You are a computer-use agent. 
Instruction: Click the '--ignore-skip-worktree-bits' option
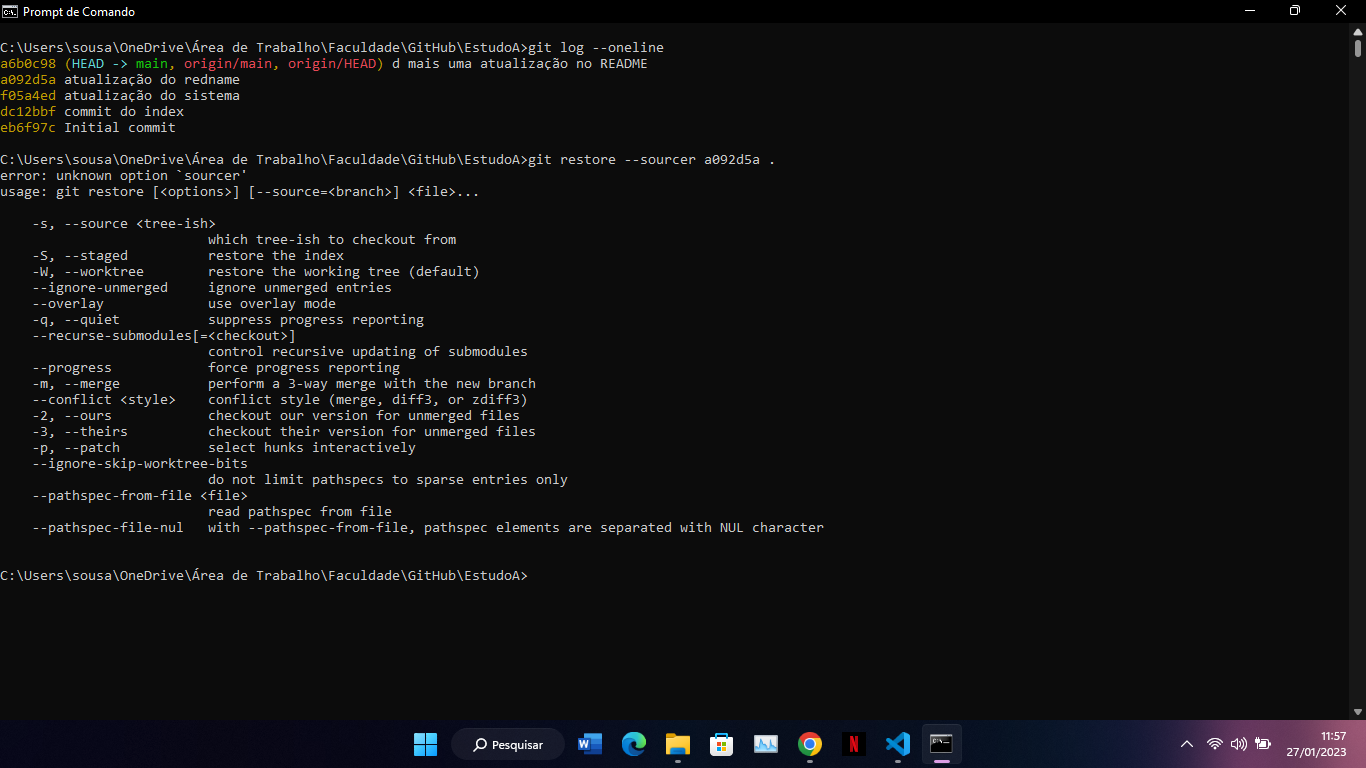click(140, 464)
